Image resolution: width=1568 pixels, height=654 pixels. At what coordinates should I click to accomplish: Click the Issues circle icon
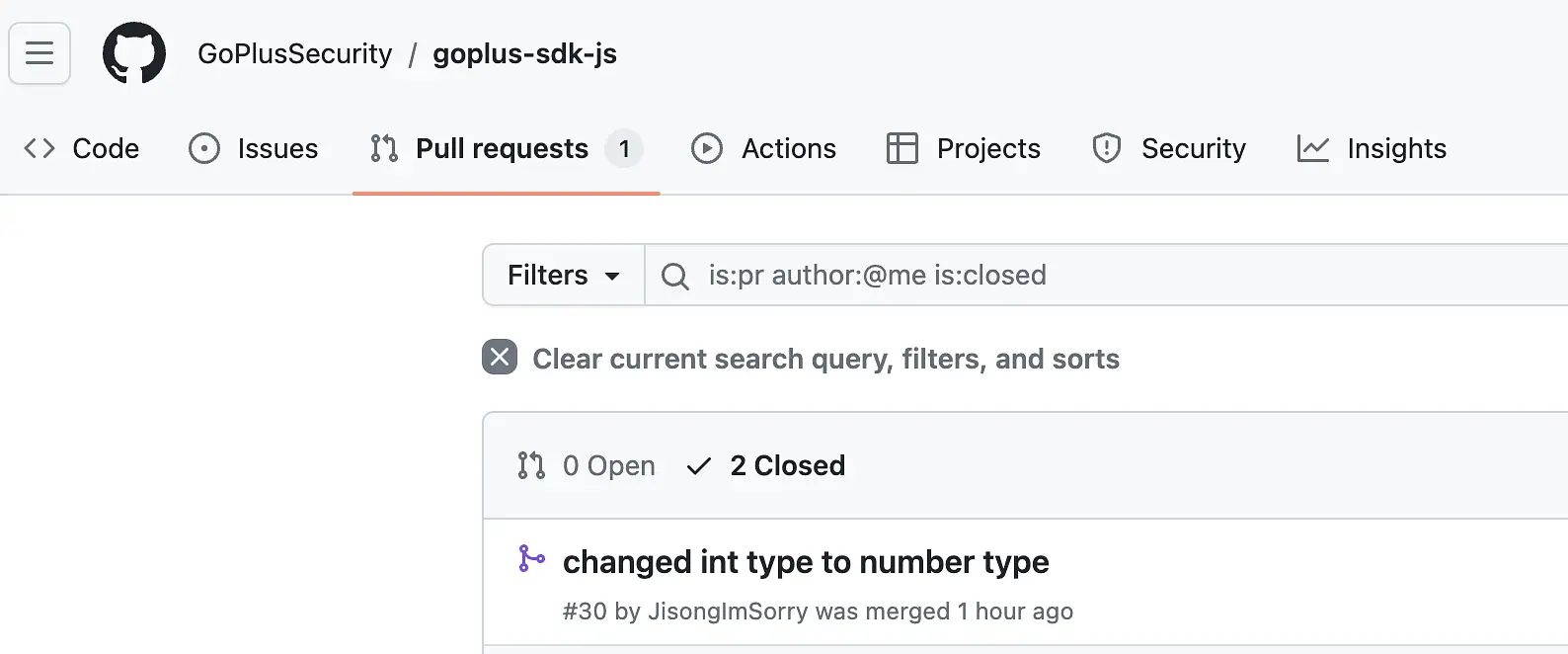click(x=204, y=148)
